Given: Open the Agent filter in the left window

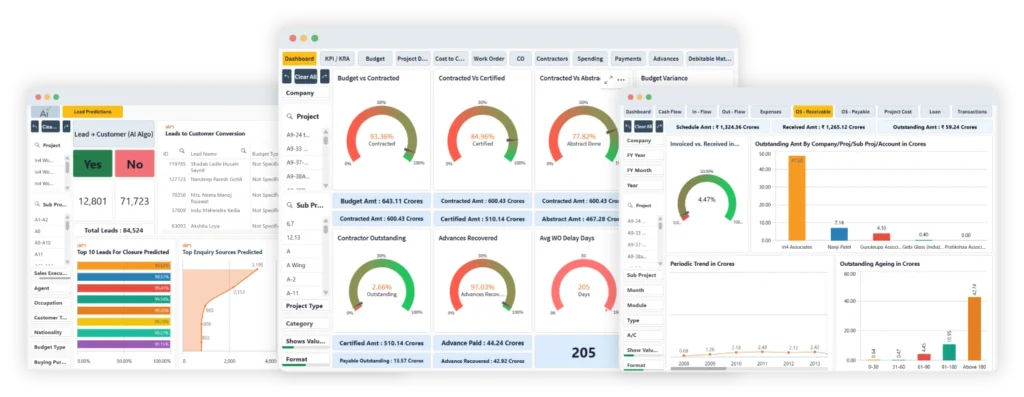Looking at the screenshot, I should [x=51, y=288].
